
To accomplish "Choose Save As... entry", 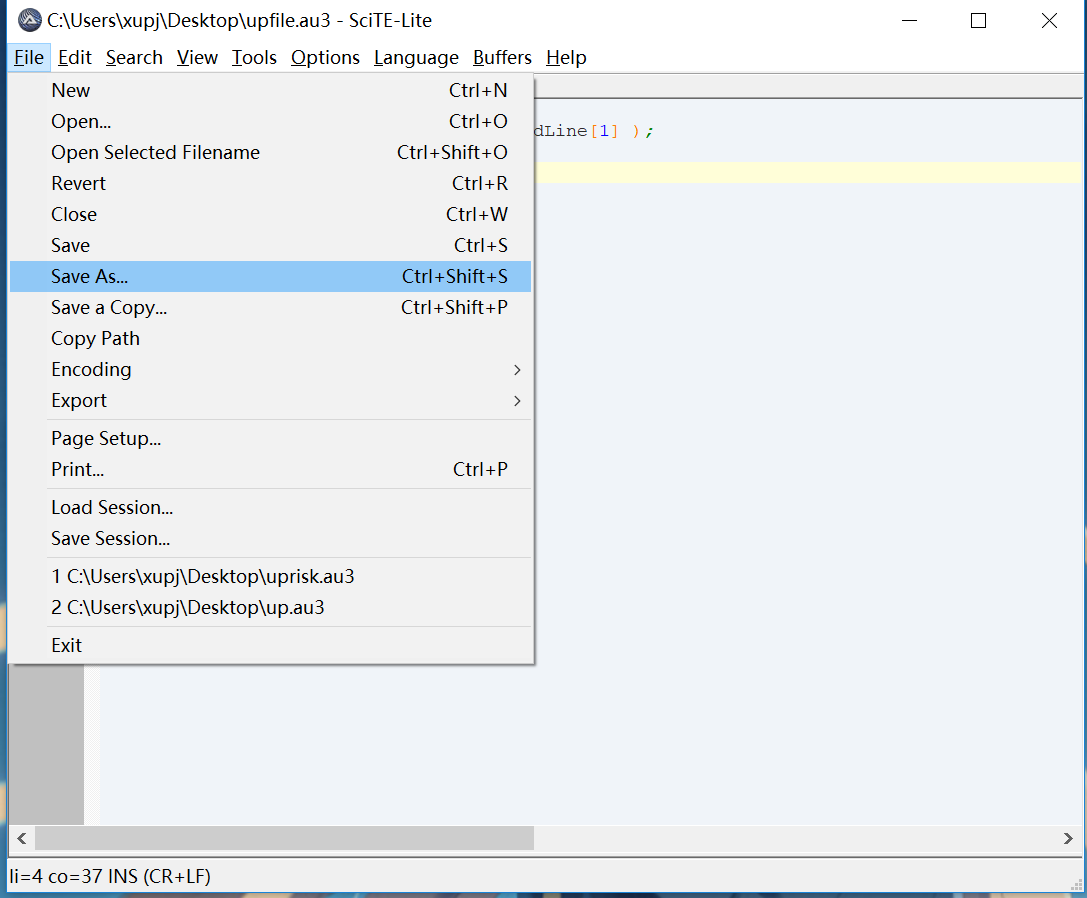I will [270, 277].
